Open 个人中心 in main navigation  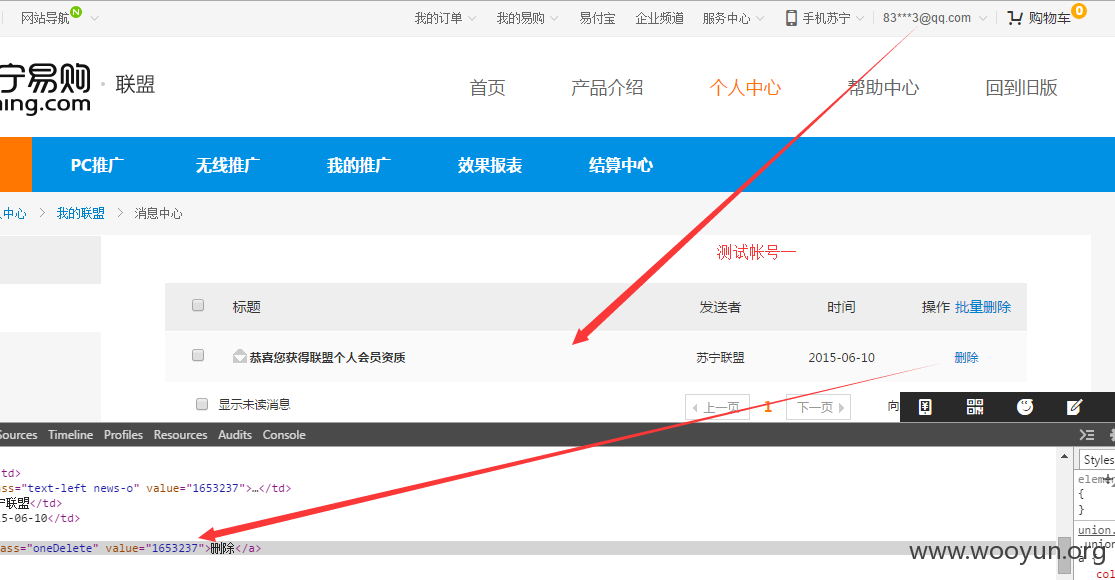coord(745,87)
